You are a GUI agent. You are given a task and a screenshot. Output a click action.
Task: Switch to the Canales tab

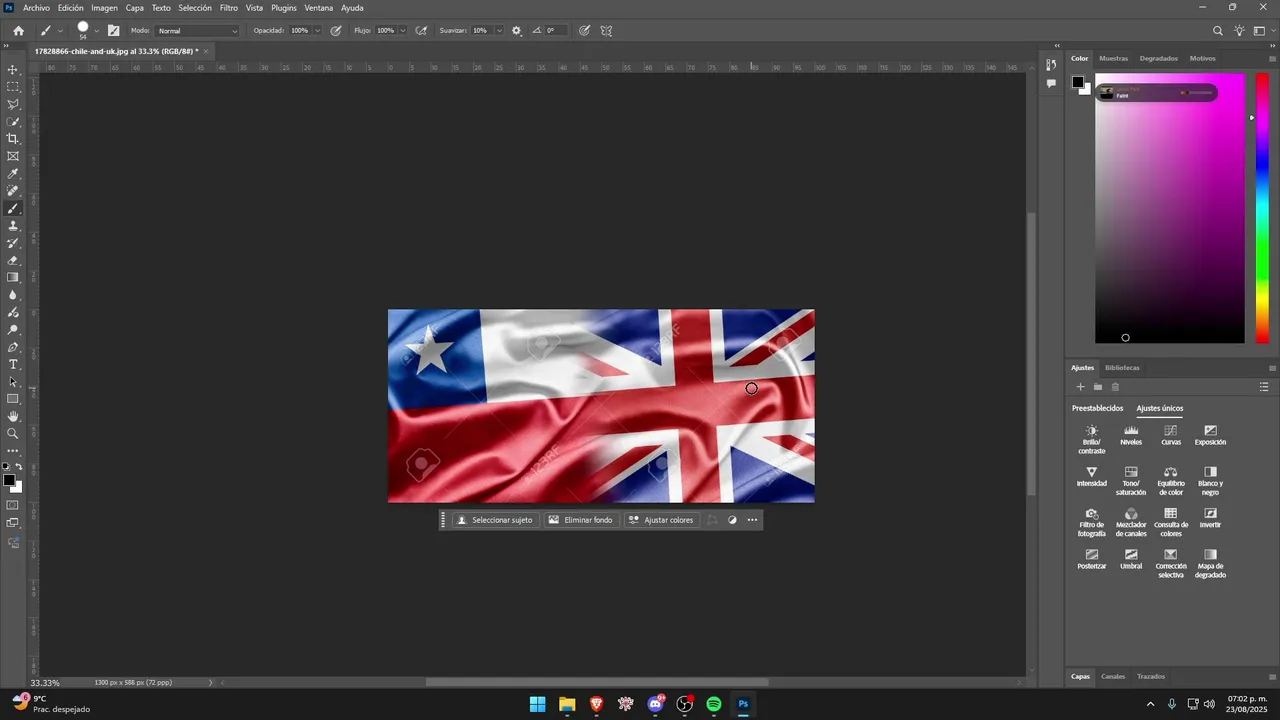click(1113, 676)
